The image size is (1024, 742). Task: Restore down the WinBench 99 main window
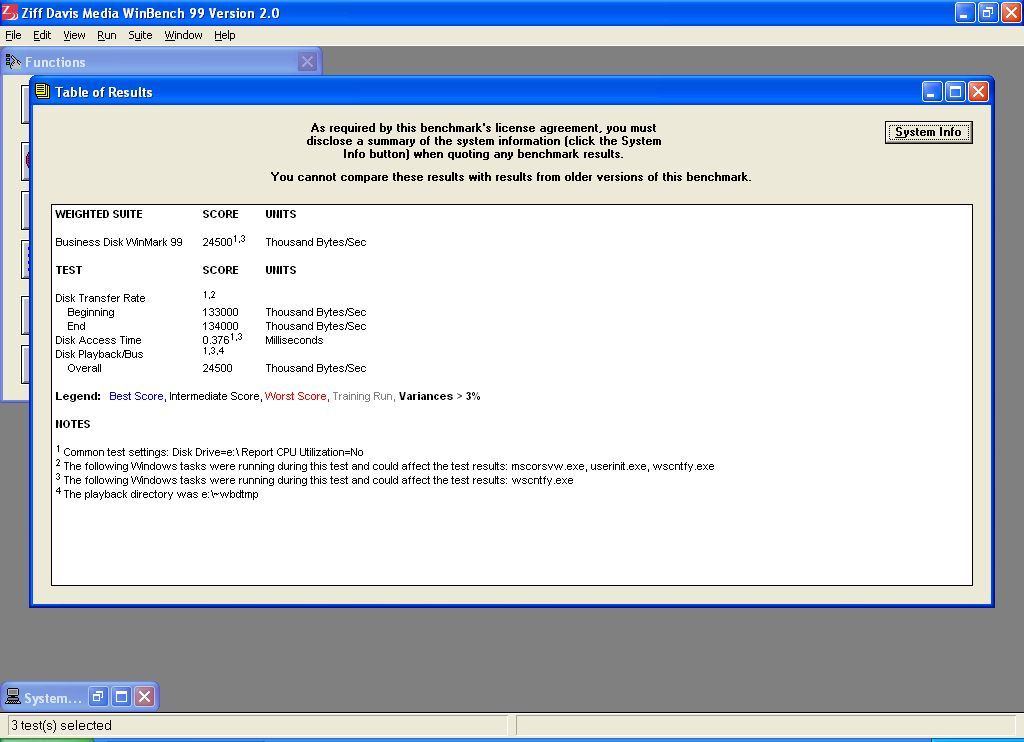click(x=987, y=12)
